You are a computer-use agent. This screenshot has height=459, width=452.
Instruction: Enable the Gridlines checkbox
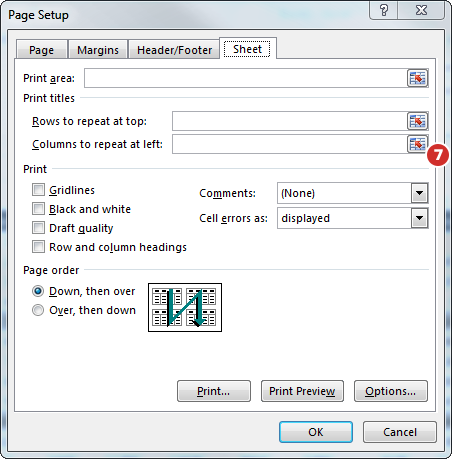pos(38,190)
